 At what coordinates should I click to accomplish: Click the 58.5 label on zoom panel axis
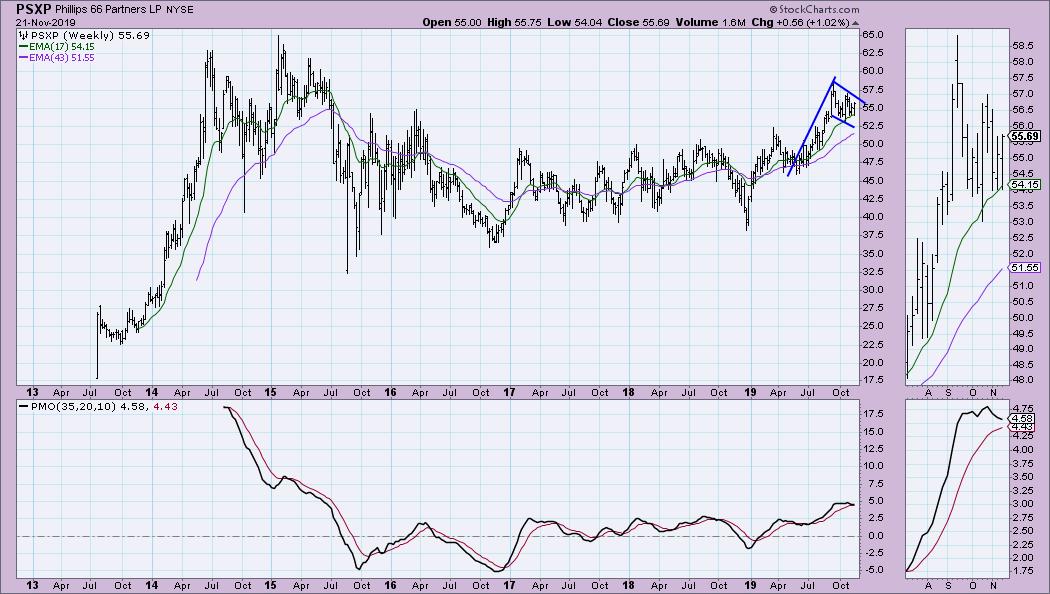click(x=1022, y=46)
